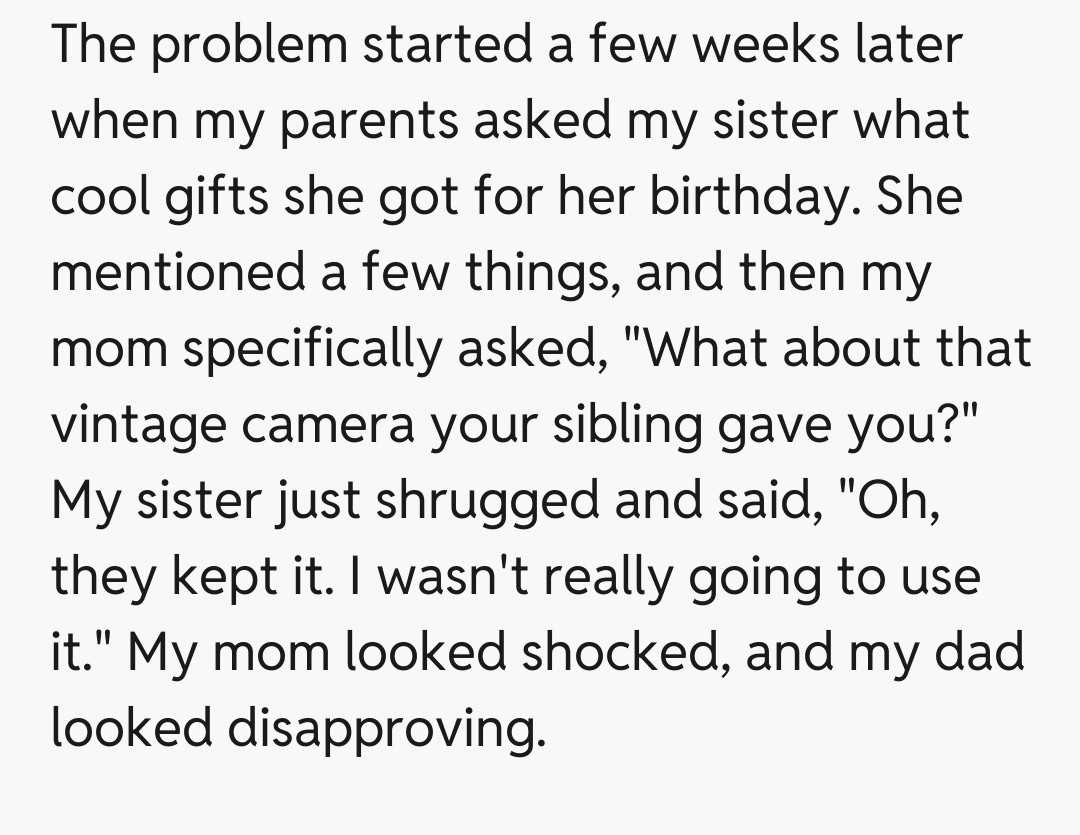Click the word "really" in the paragraph
The width and height of the screenshot is (1080, 835).
coord(609,578)
